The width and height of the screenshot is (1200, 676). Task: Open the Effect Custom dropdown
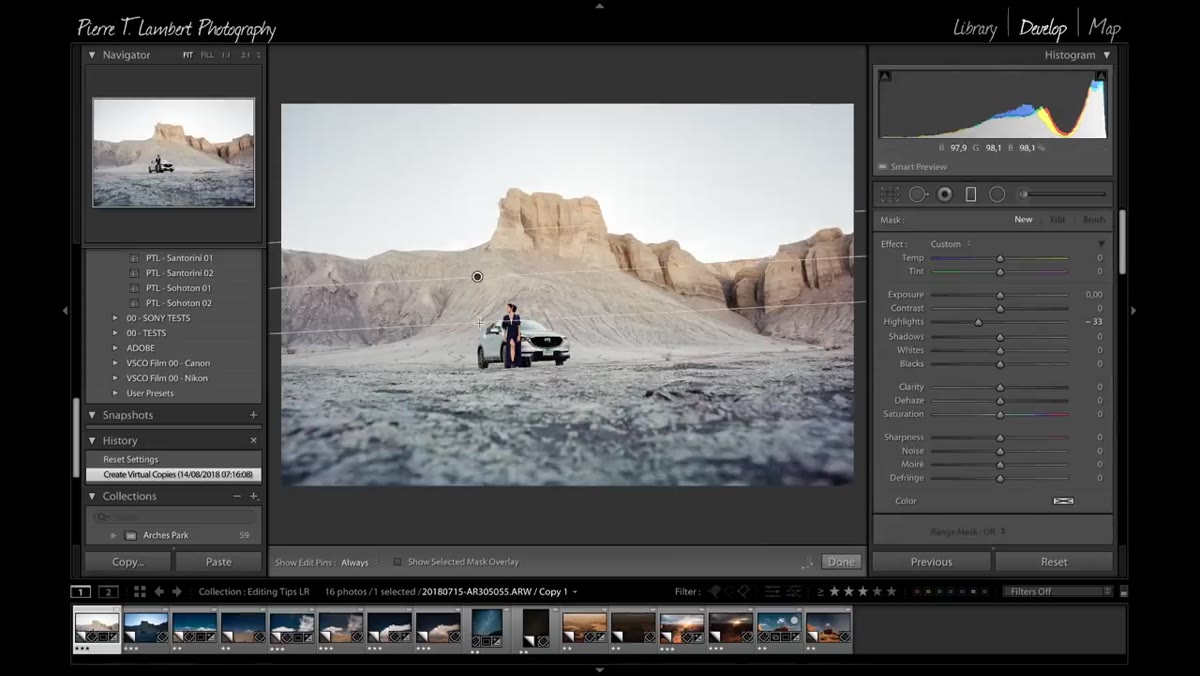click(x=950, y=244)
